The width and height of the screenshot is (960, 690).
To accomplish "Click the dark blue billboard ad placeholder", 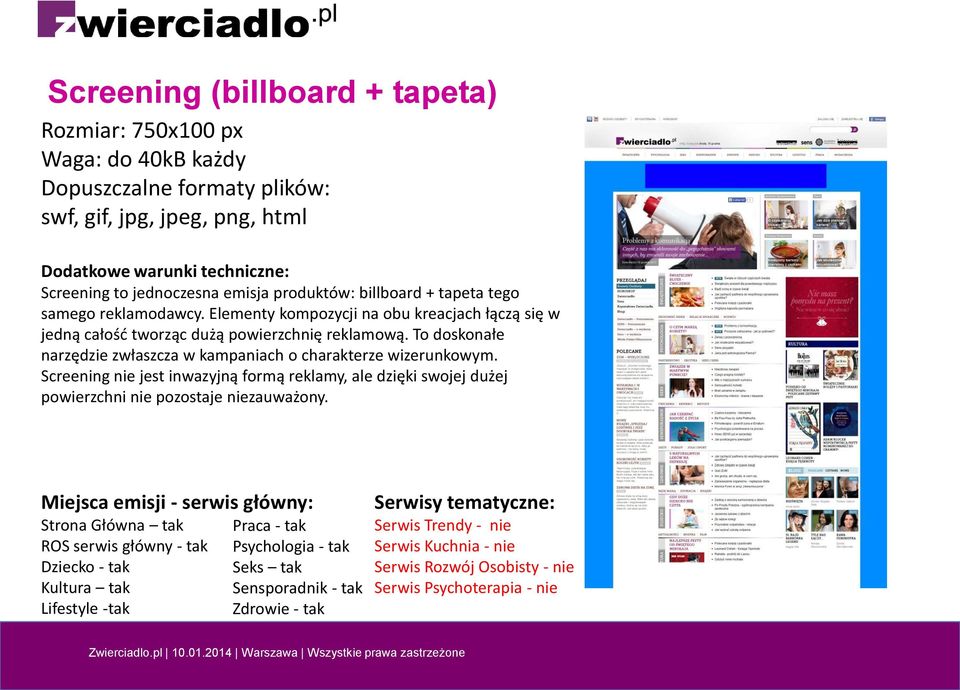I will (735, 176).
